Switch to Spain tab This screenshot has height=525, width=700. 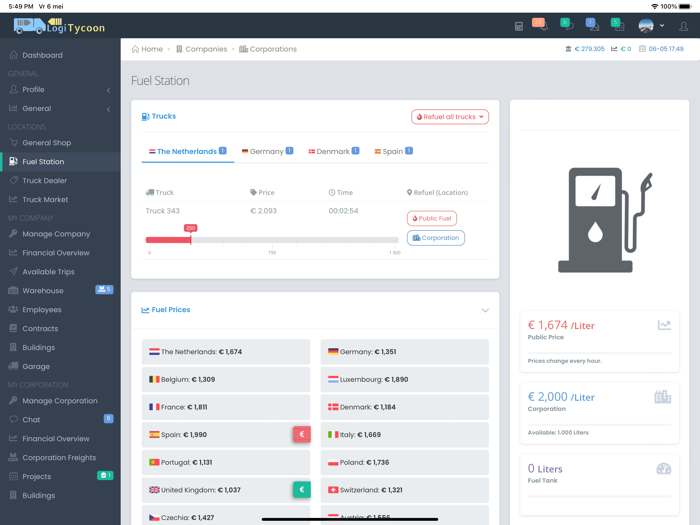click(393, 151)
